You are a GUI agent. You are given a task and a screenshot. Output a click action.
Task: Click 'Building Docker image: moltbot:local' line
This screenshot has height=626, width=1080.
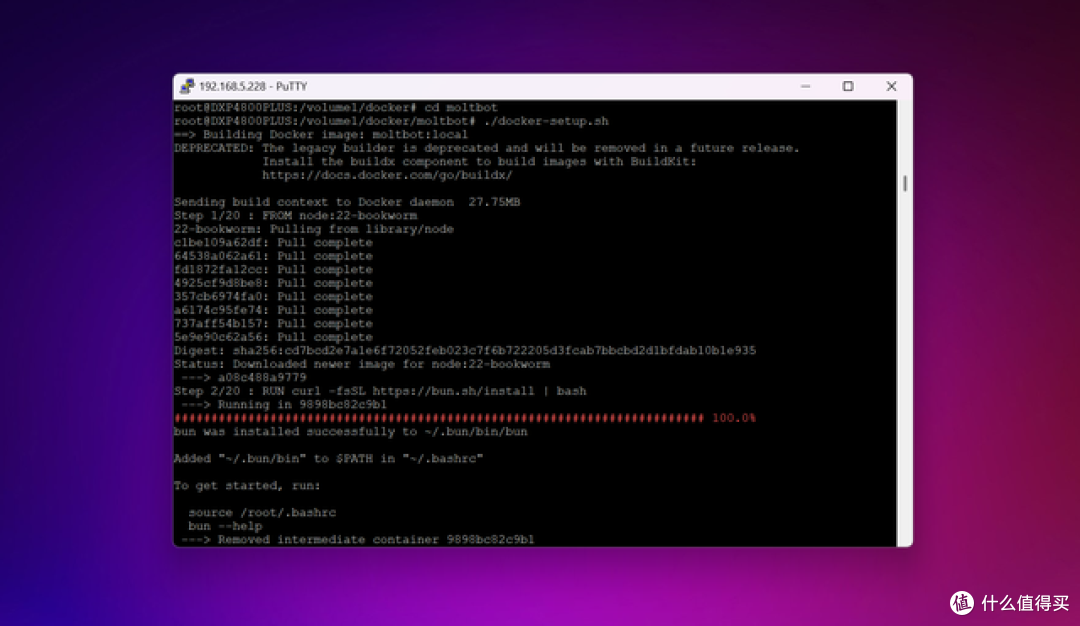(x=321, y=134)
